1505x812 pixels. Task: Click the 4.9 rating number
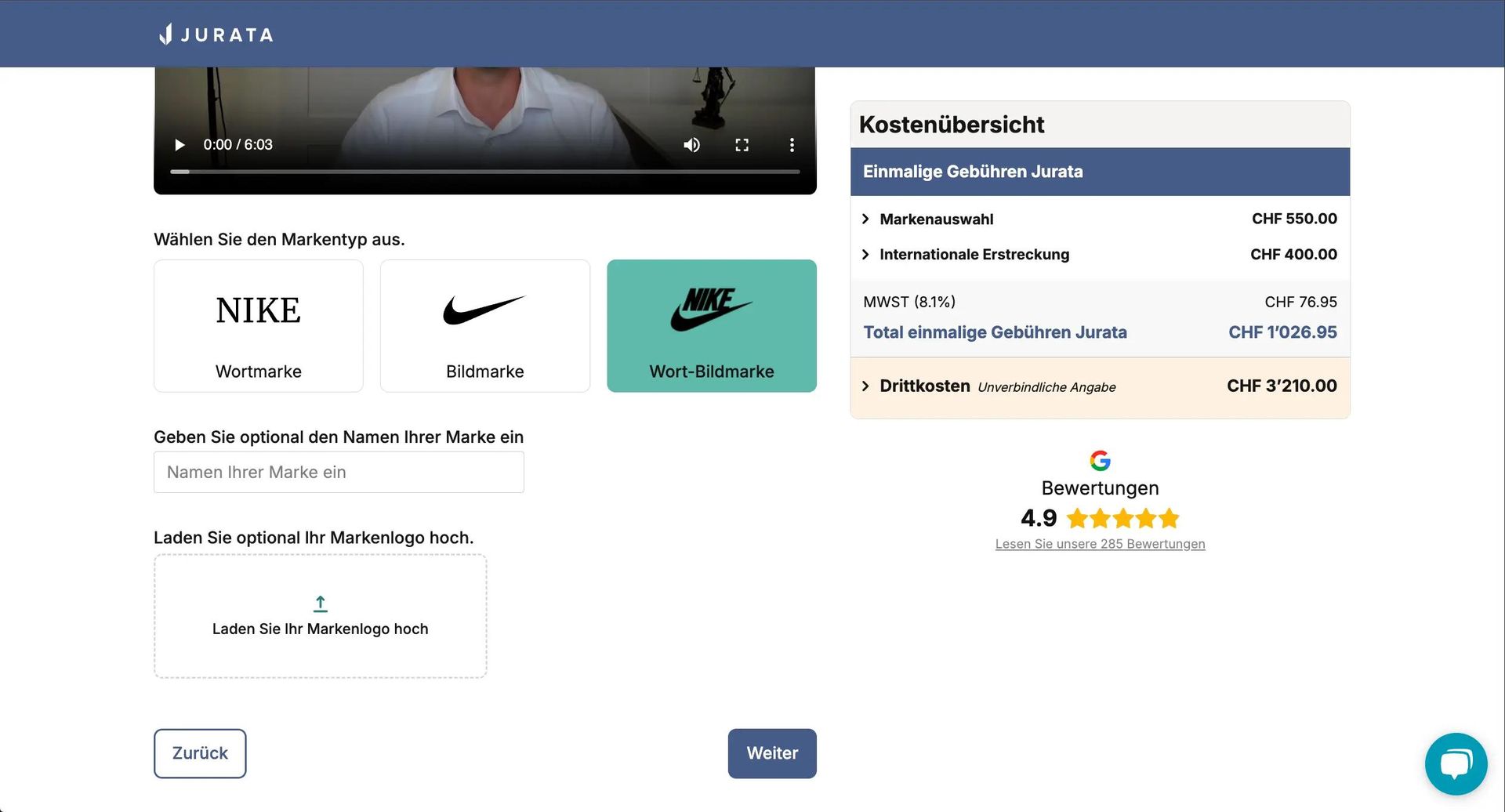[1039, 518]
